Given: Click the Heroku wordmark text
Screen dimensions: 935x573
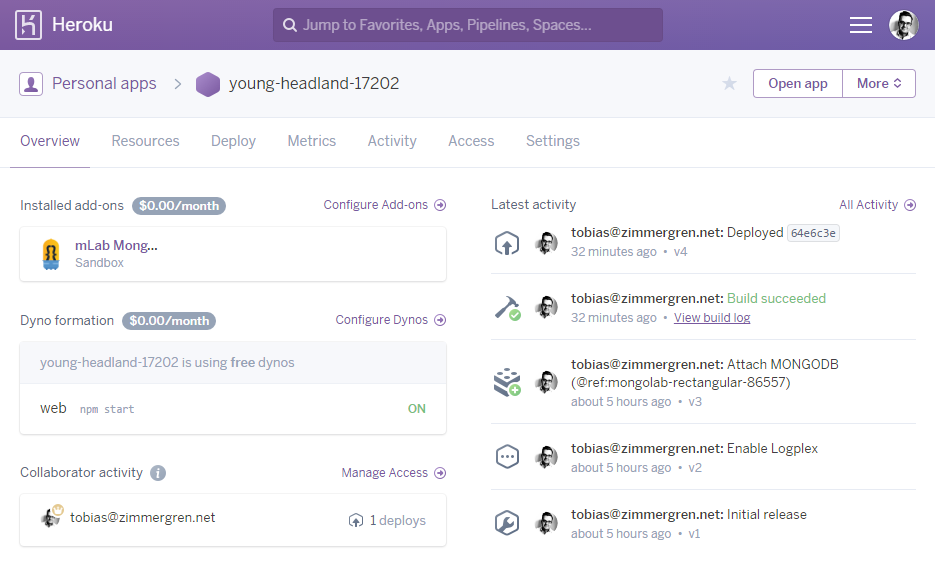Looking at the screenshot, I should (82, 25).
